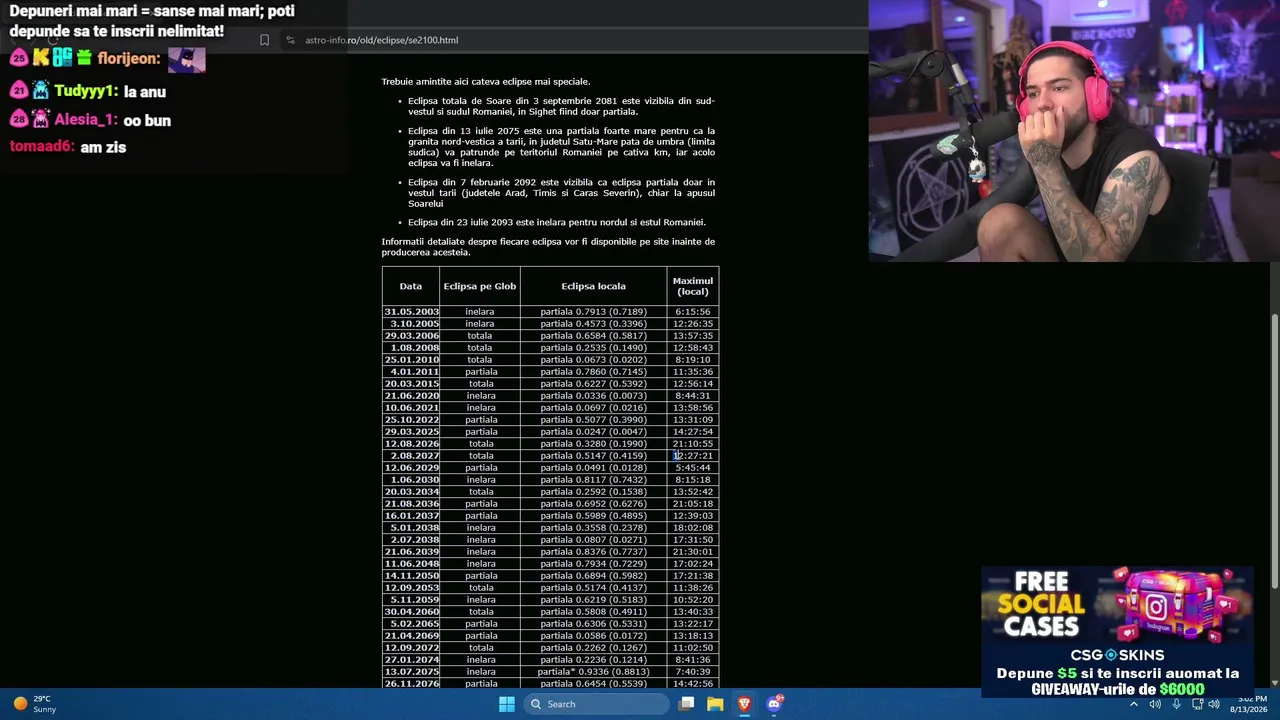1280x720 pixels.
Task: Click the level 25 badge next to florijeon
Action: click(19, 59)
